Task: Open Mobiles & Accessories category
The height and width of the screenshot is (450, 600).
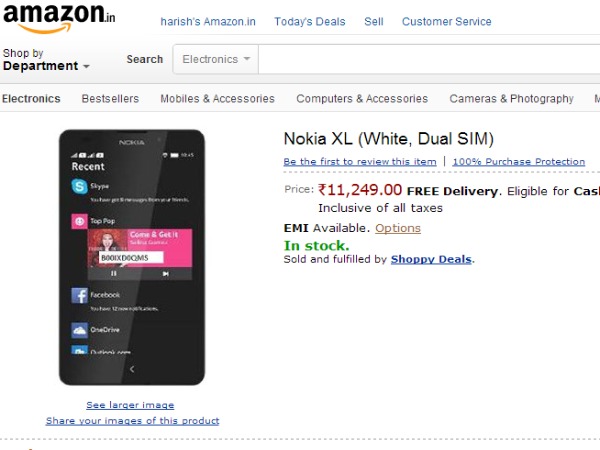Action: (x=217, y=99)
